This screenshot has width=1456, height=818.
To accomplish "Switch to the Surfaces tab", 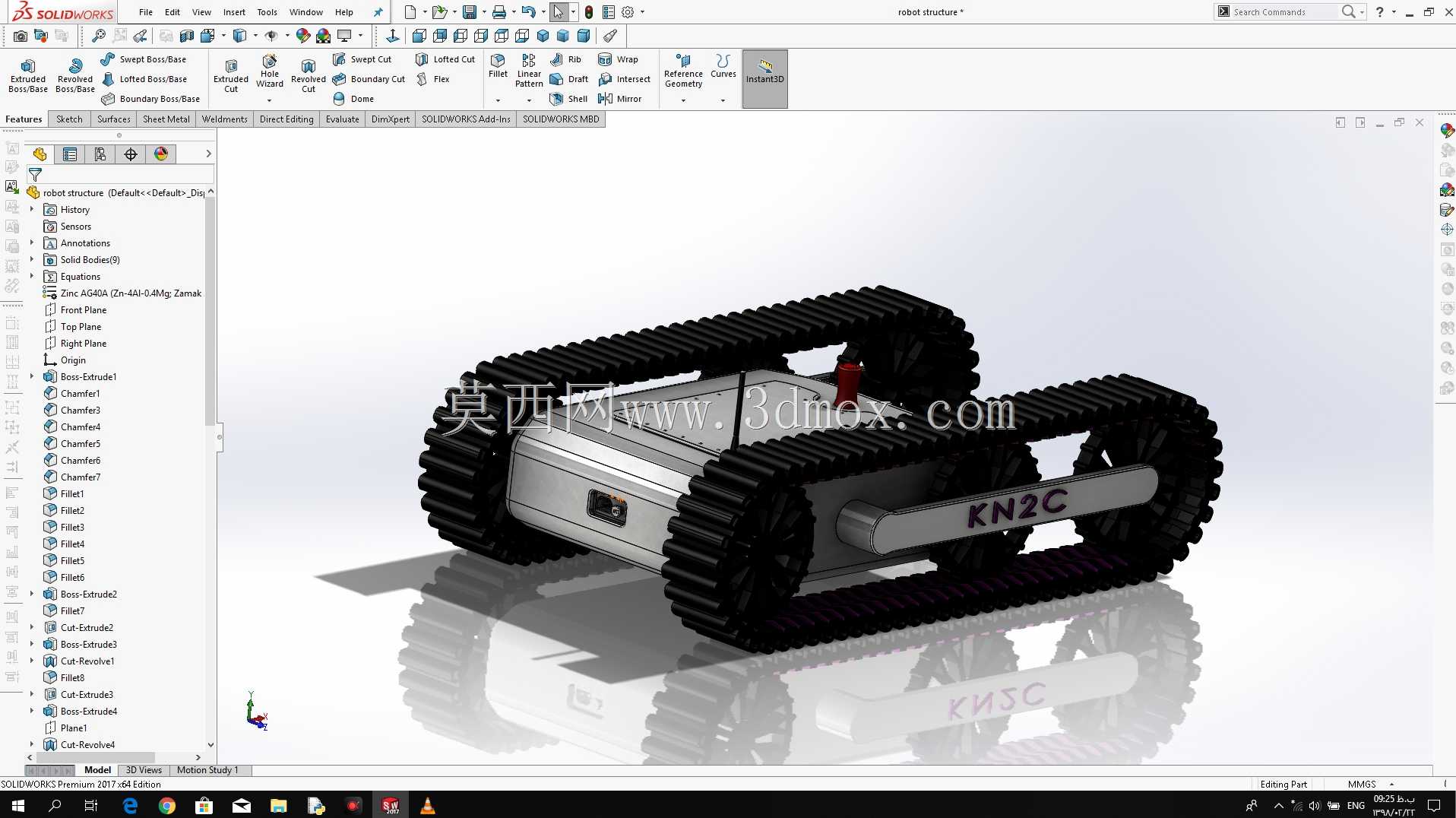I will tap(114, 119).
